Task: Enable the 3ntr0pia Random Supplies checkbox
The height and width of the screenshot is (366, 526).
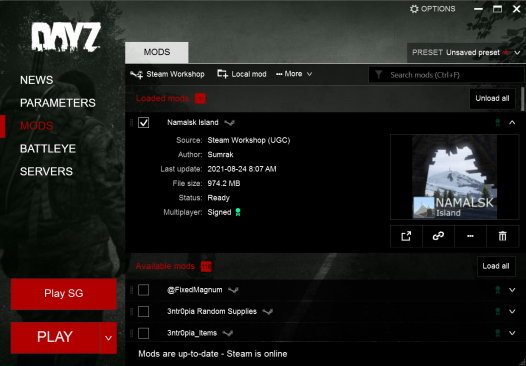Action: 144,312
